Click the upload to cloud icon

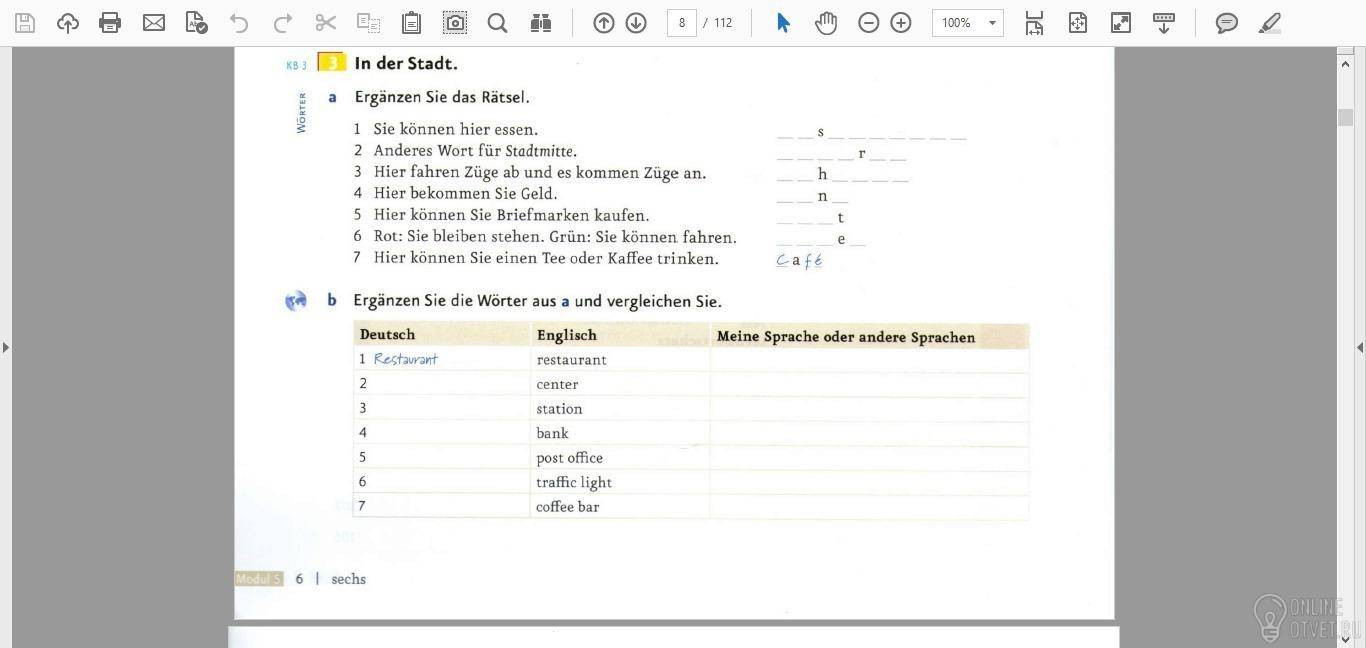pyautogui.click(x=67, y=22)
